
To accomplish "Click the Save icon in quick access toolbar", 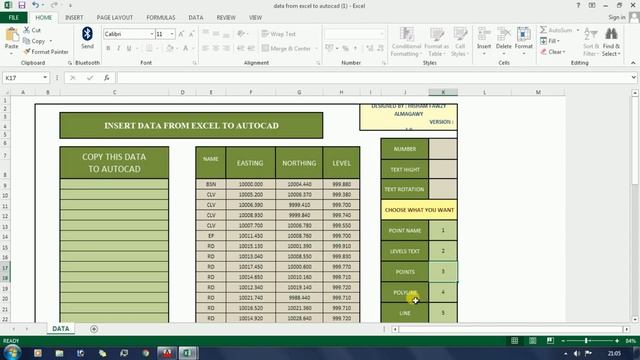I will click(22, 5).
